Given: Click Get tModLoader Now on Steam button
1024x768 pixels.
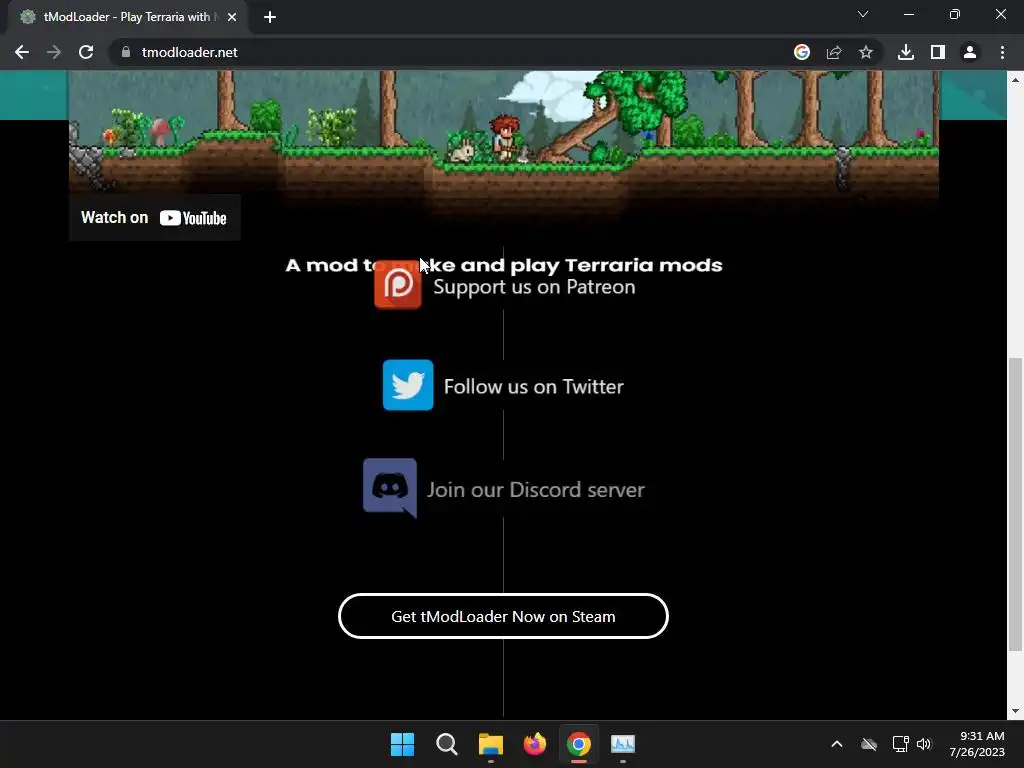Looking at the screenshot, I should point(503,616).
